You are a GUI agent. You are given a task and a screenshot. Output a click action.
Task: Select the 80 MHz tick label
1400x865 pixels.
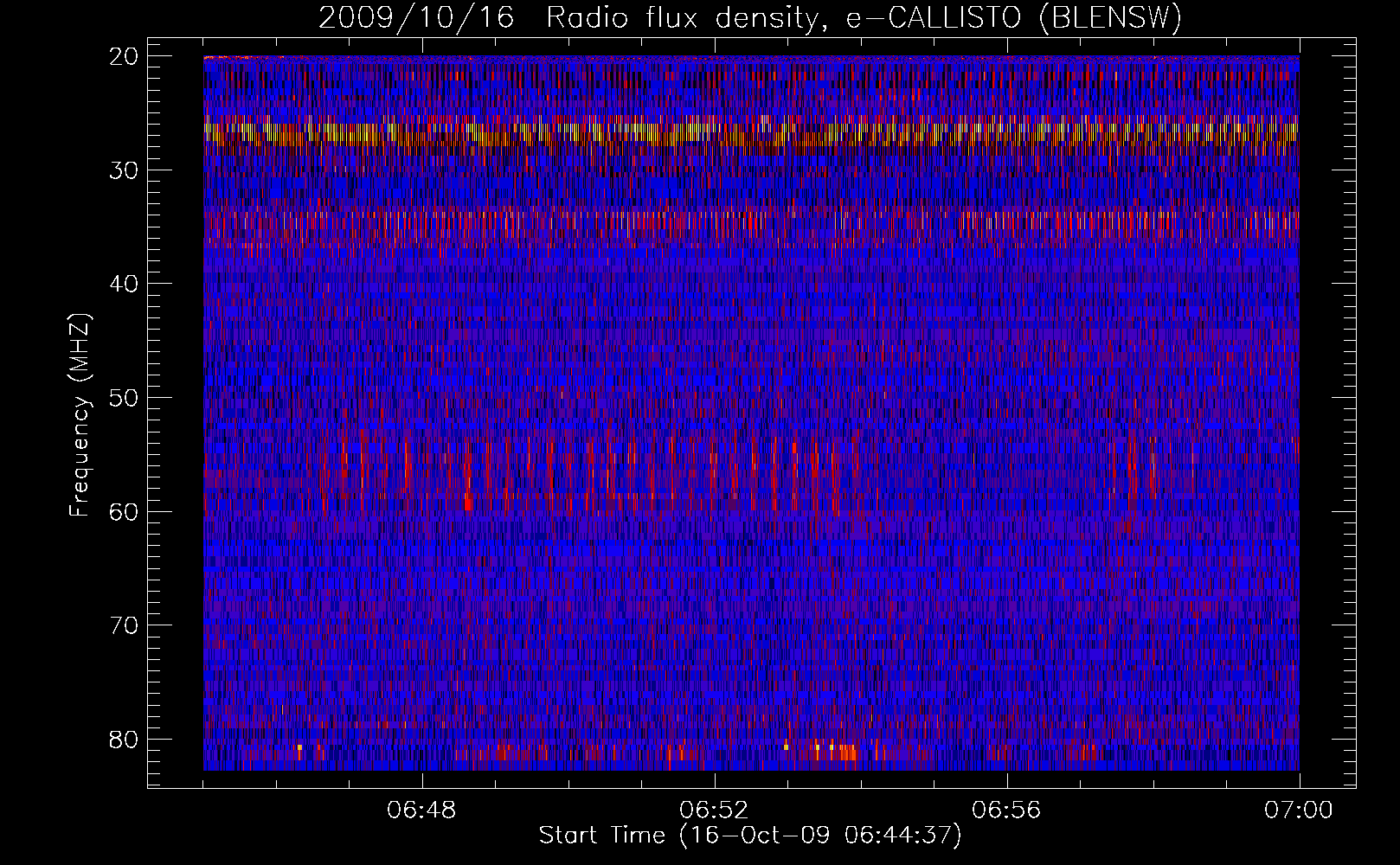pos(125,740)
